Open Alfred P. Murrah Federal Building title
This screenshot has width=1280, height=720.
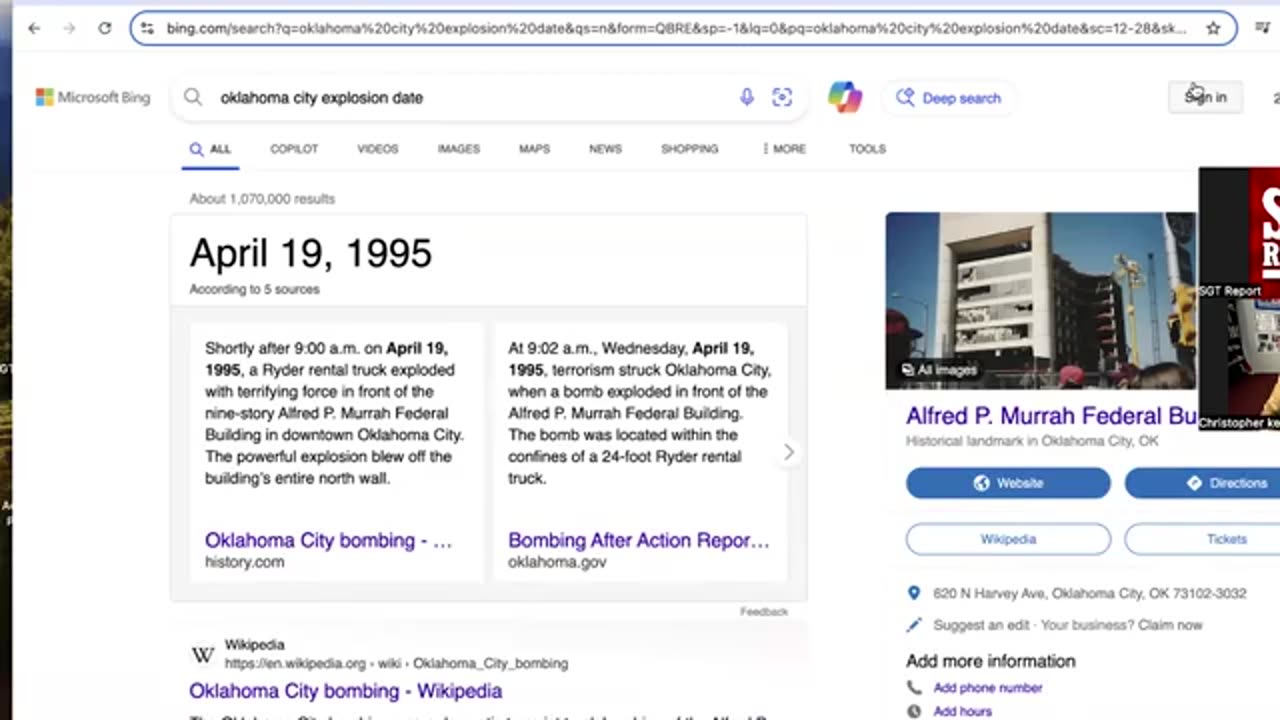click(1050, 416)
